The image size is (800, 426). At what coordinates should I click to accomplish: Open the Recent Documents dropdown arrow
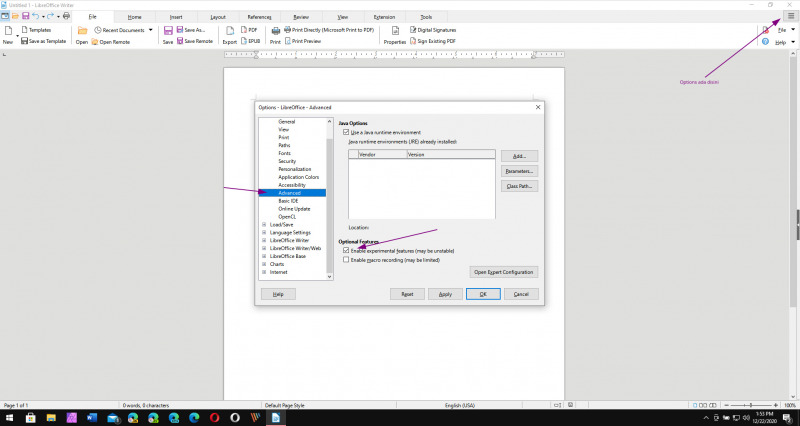pyautogui.click(x=150, y=30)
